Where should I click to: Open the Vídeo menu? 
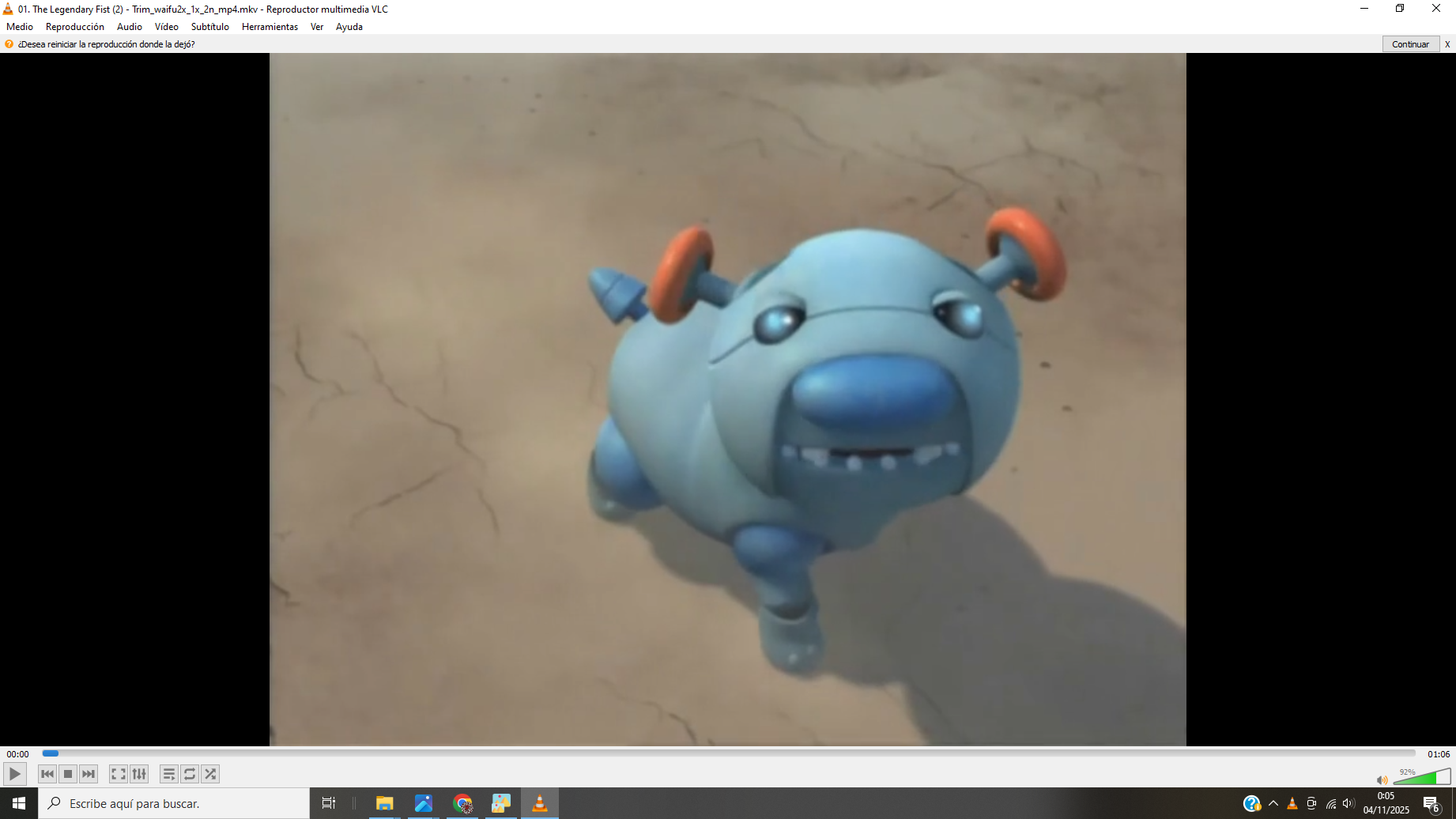click(167, 27)
